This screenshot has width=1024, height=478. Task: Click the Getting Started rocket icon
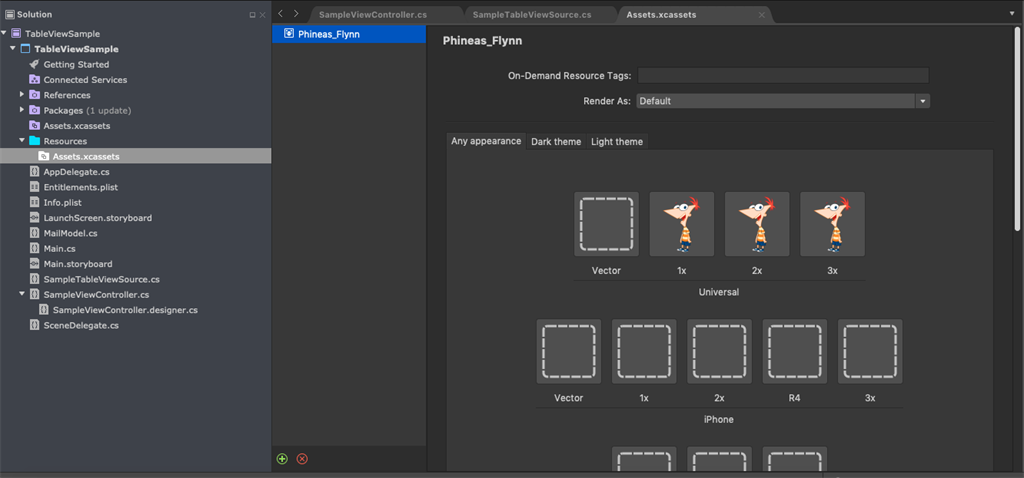coord(35,64)
